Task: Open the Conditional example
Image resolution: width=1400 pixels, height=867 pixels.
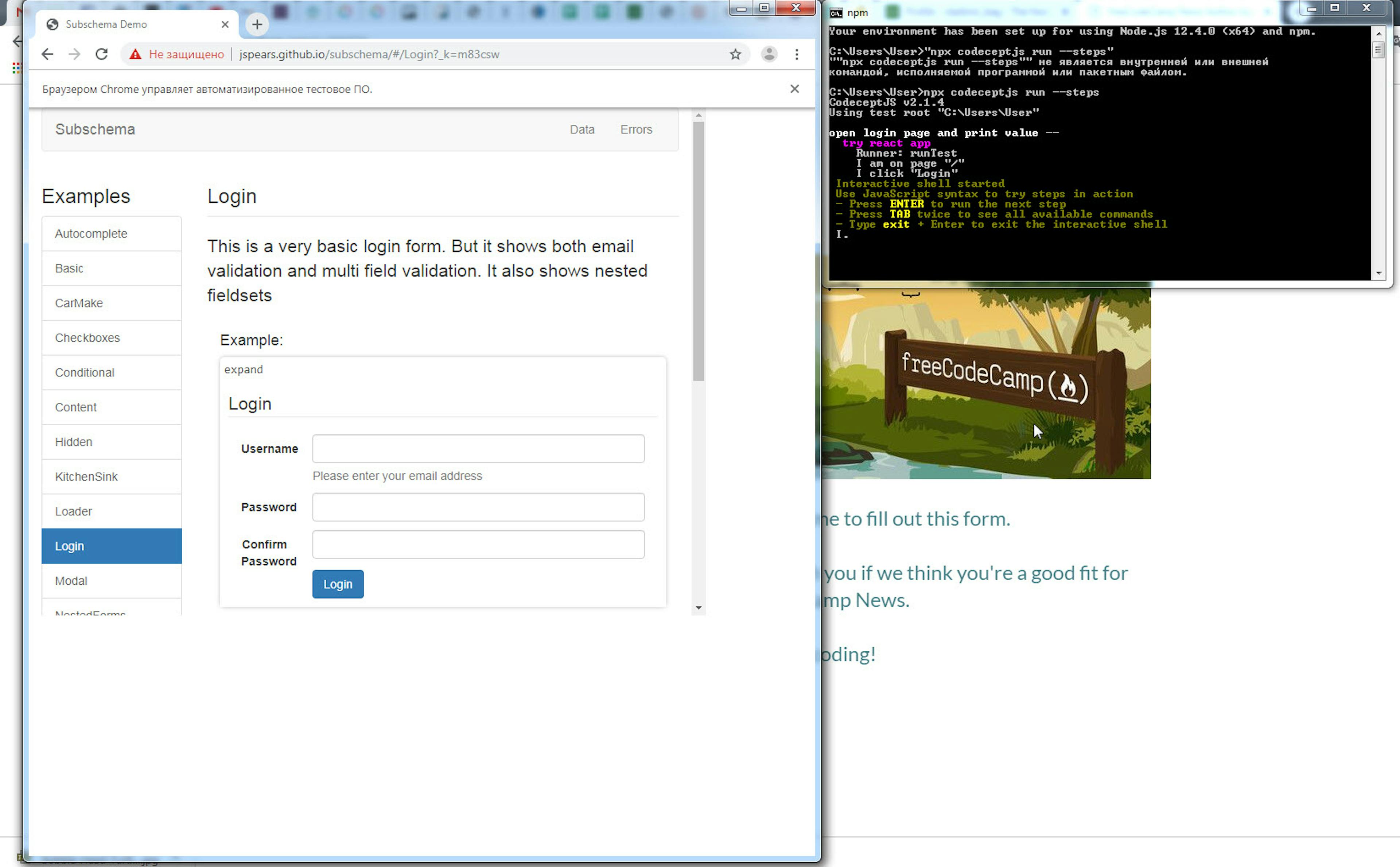Action: (x=112, y=373)
